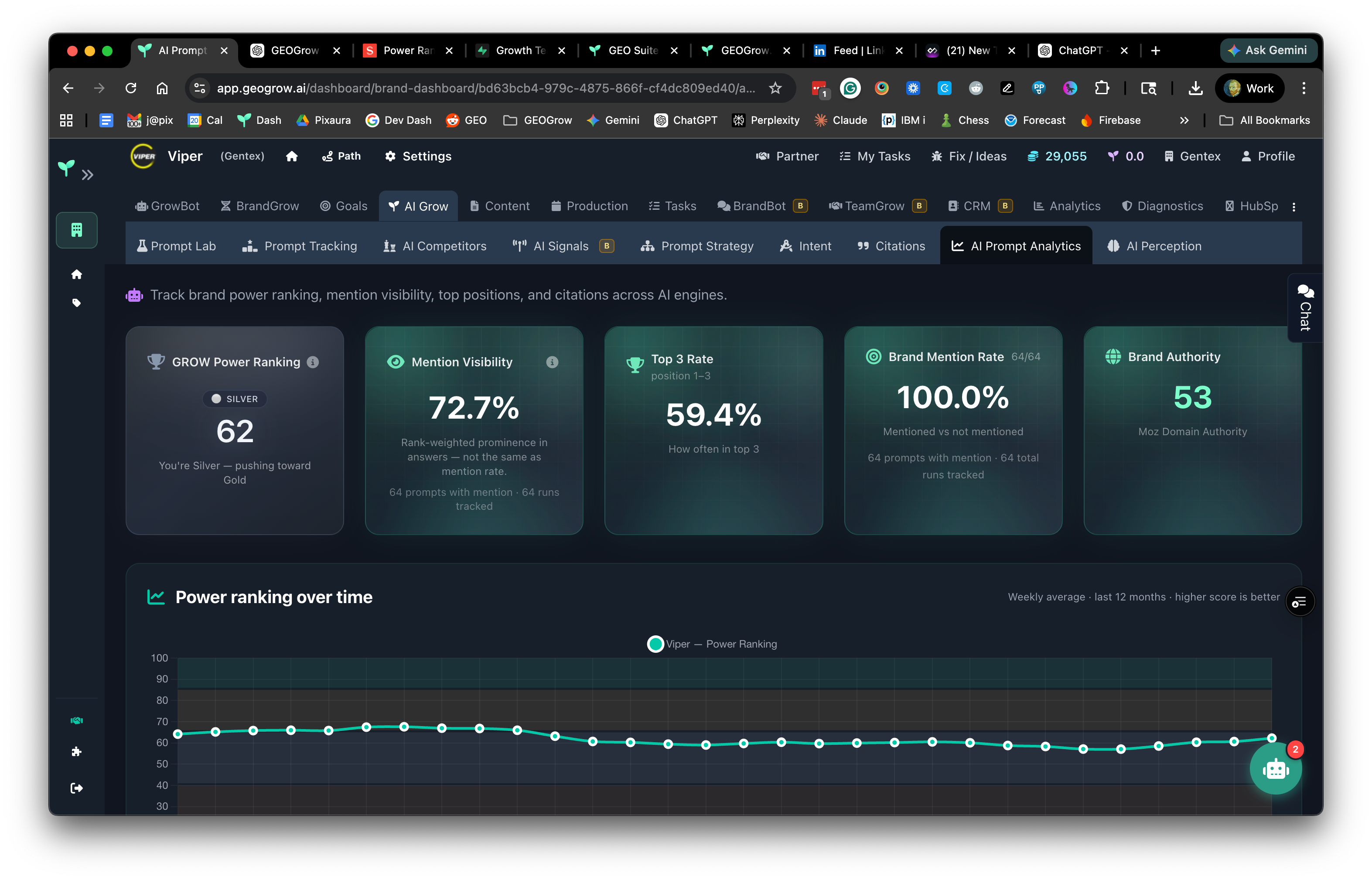Open the green chatbot assistant bubble
Viewport: 1372px width, 880px height.
(x=1275, y=769)
